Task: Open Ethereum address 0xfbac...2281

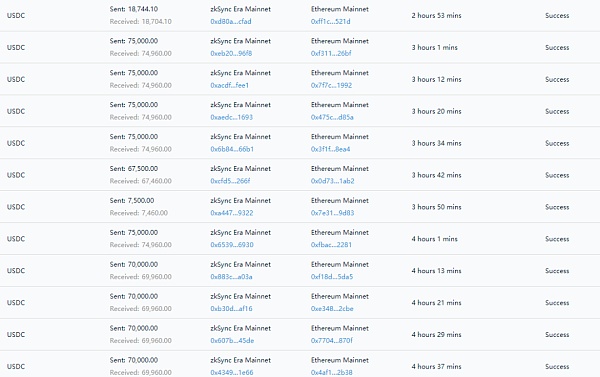Action: click(331, 245)
